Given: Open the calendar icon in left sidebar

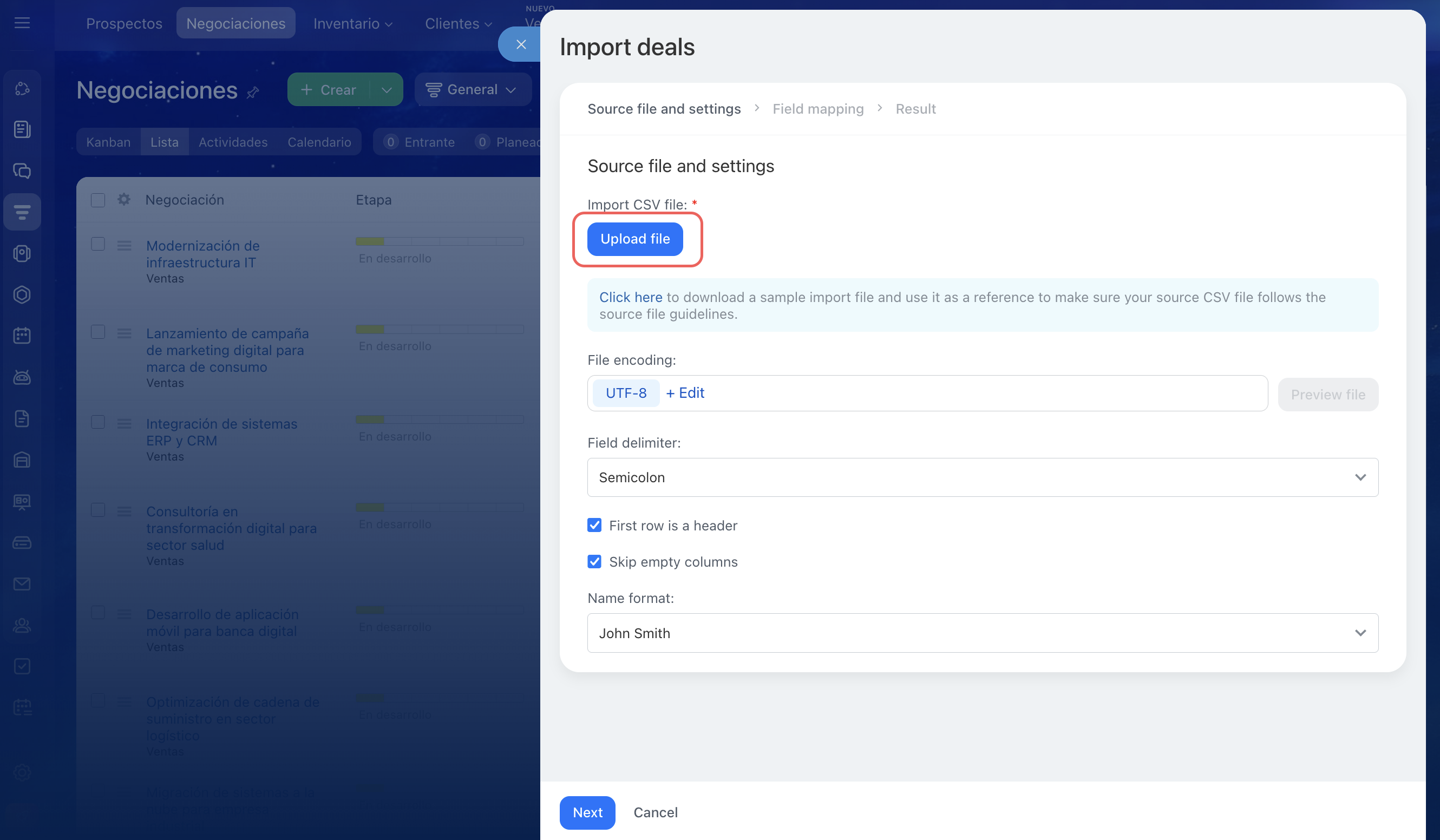Looking at the screenshot, I should tap(22, 336).
